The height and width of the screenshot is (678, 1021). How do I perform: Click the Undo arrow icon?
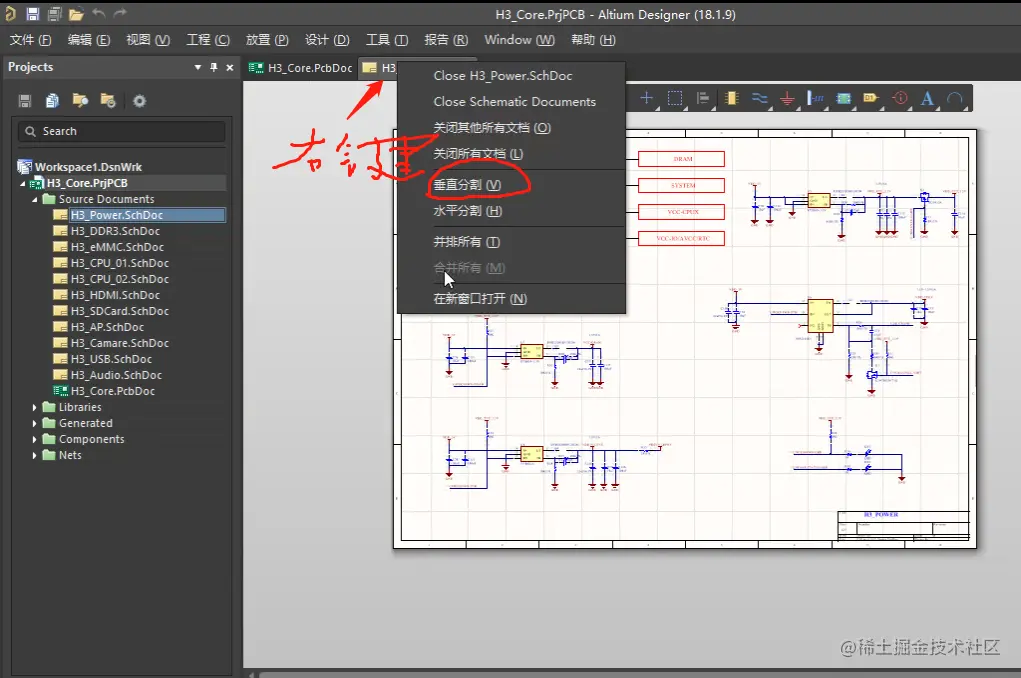(98, 13)
